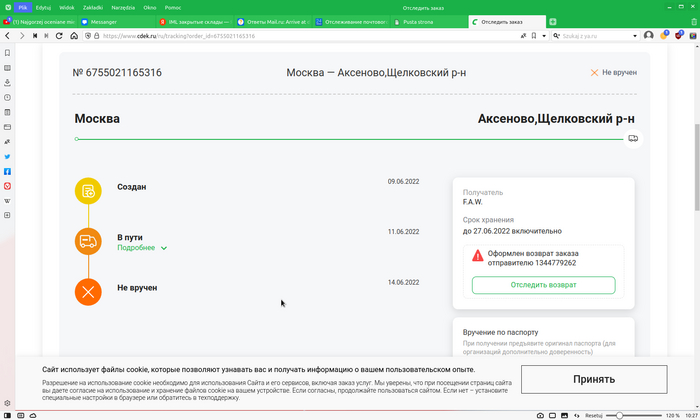Open the bookmarks panel in sidebar
The image size is (700, 420).
click(x=8, y=52)
